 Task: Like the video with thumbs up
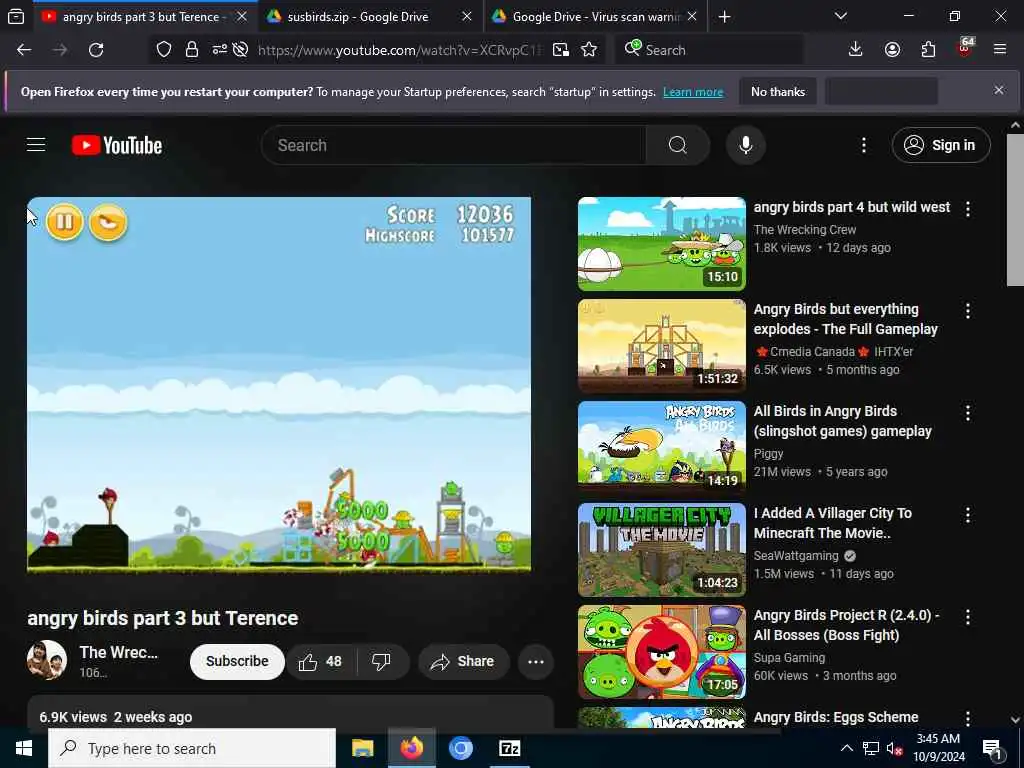click(x=321, y=662)
